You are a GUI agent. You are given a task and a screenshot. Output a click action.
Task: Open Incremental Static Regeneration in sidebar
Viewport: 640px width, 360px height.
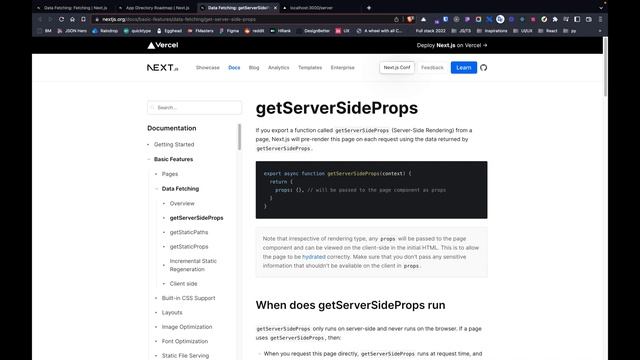[x=193, y=265]
